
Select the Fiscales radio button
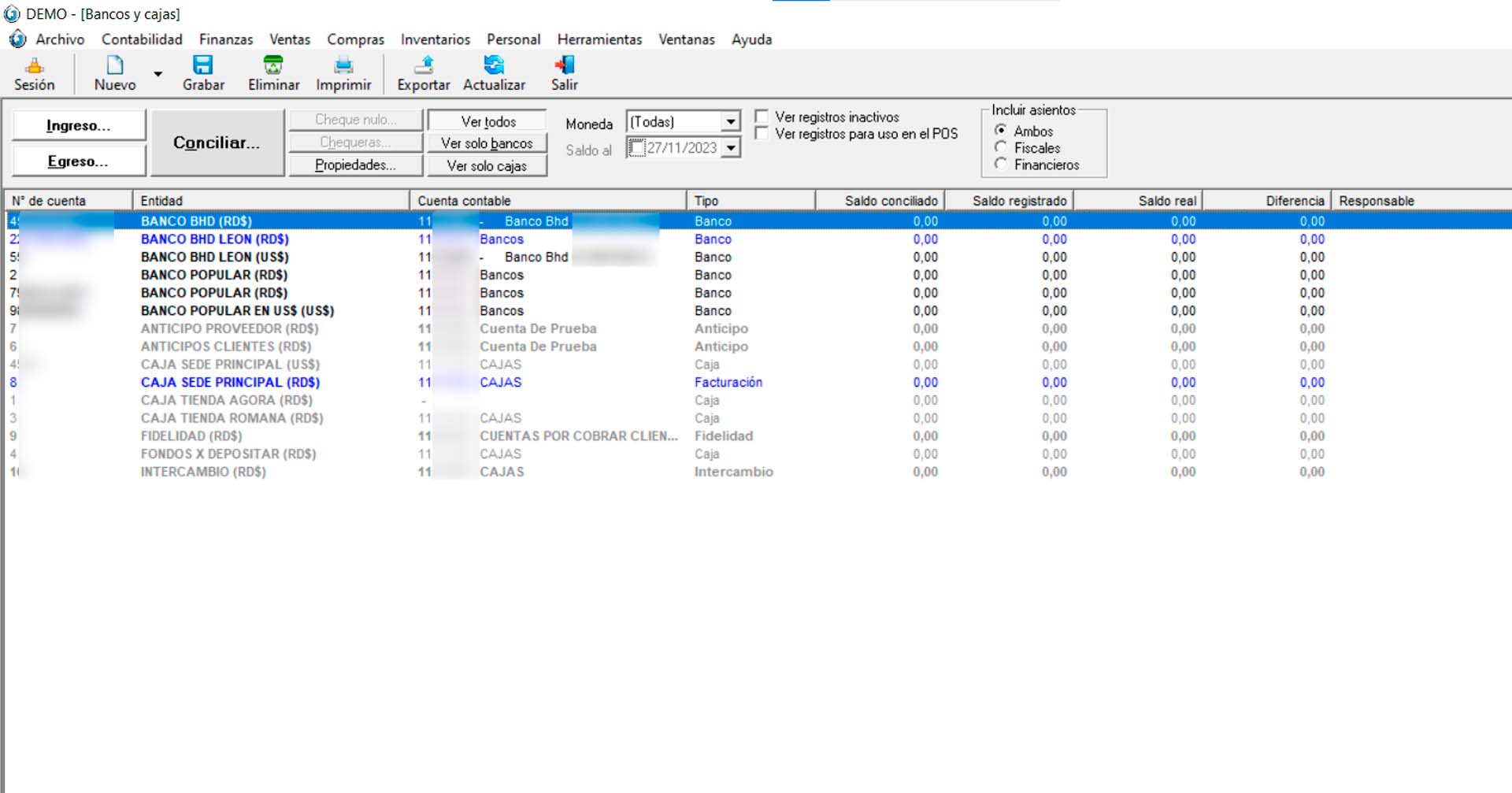click(x=1001, y=147)
